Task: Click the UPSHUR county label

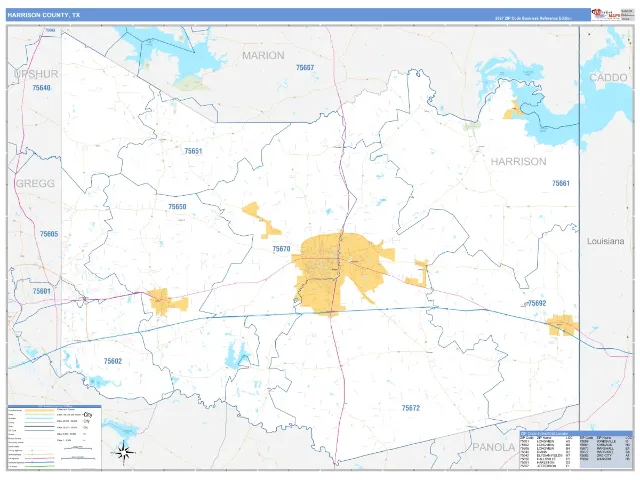Action: (x=36, y=74)
